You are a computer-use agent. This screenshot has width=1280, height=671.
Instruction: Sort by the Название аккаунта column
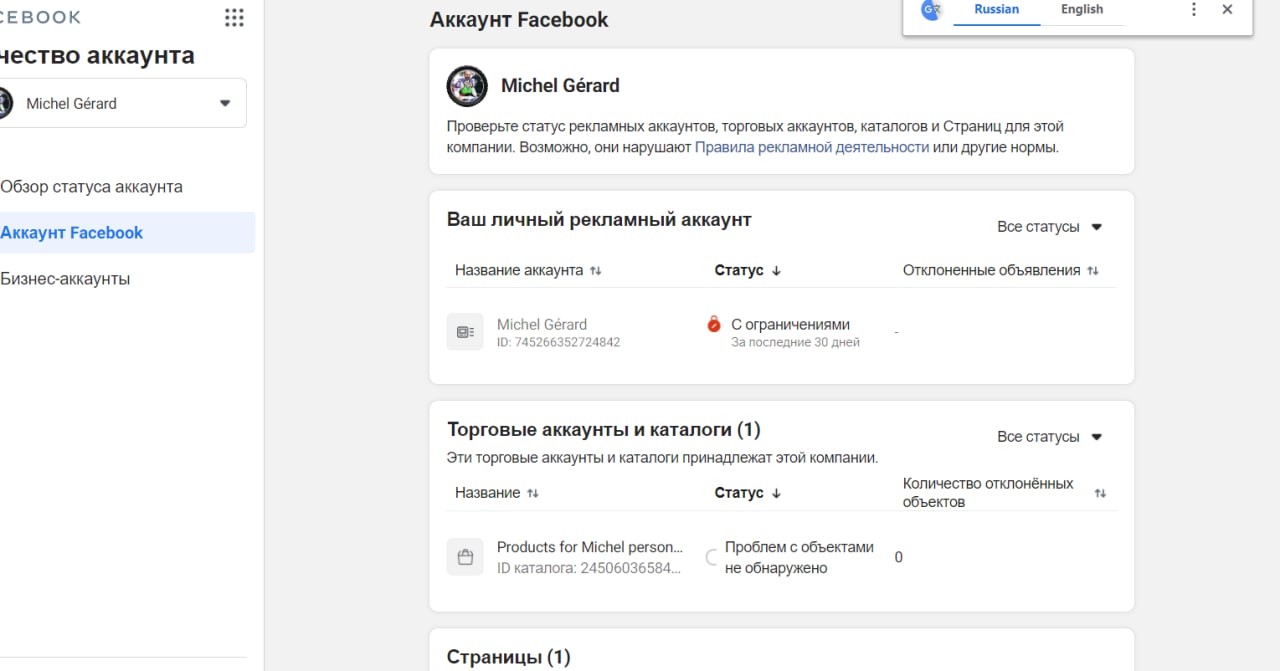click(528, 270)
